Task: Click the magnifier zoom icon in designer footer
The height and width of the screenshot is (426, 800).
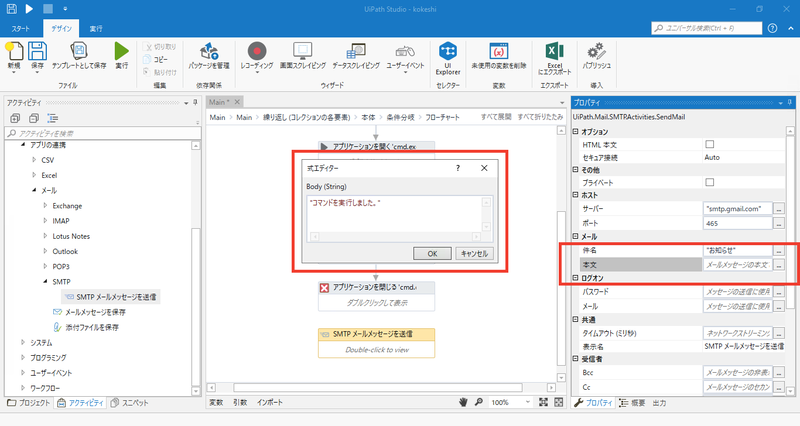Action: pos(479,402)
